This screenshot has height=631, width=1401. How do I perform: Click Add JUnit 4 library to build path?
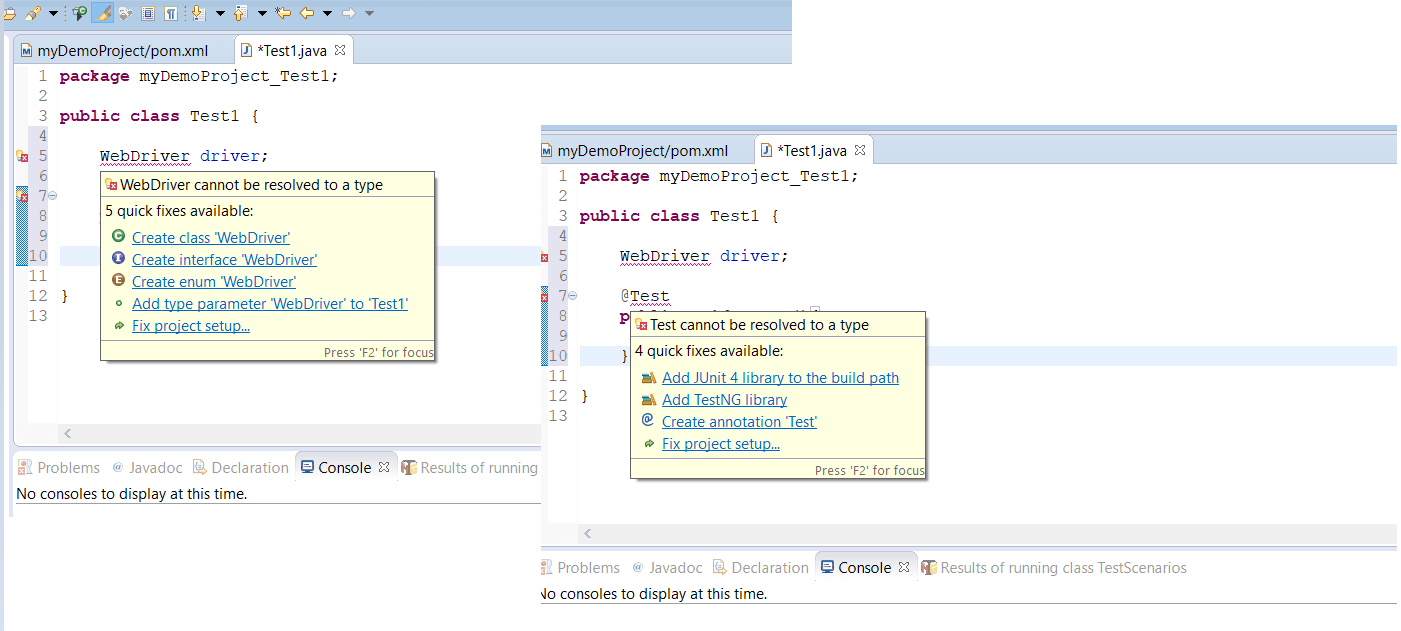780,378
